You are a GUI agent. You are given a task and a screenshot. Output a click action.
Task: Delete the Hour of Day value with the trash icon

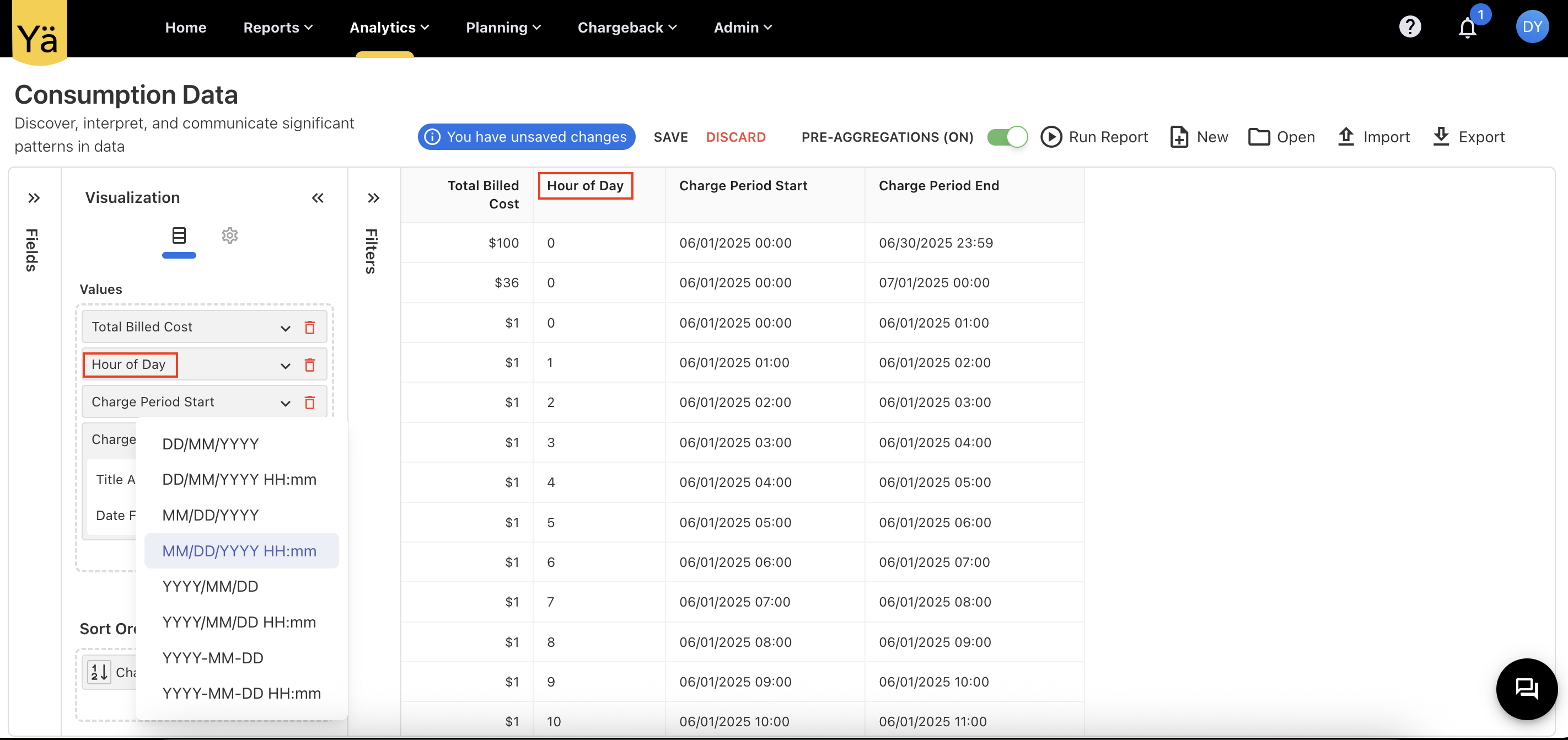[x=310, y=364]
